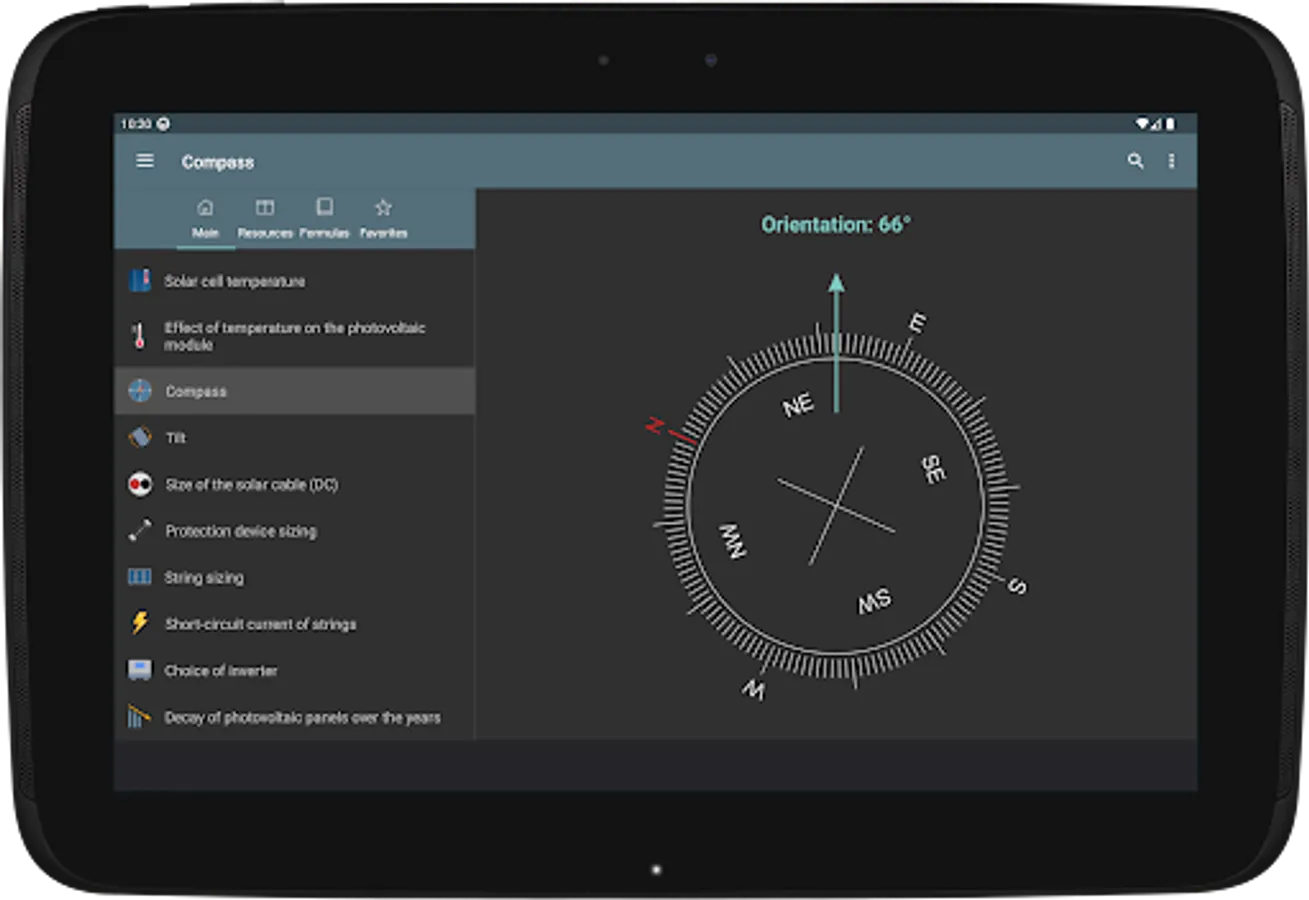1309x900 pixels.
Task: Click the battery status icon
Action: pyautogui.click(x=1170, y=124)
